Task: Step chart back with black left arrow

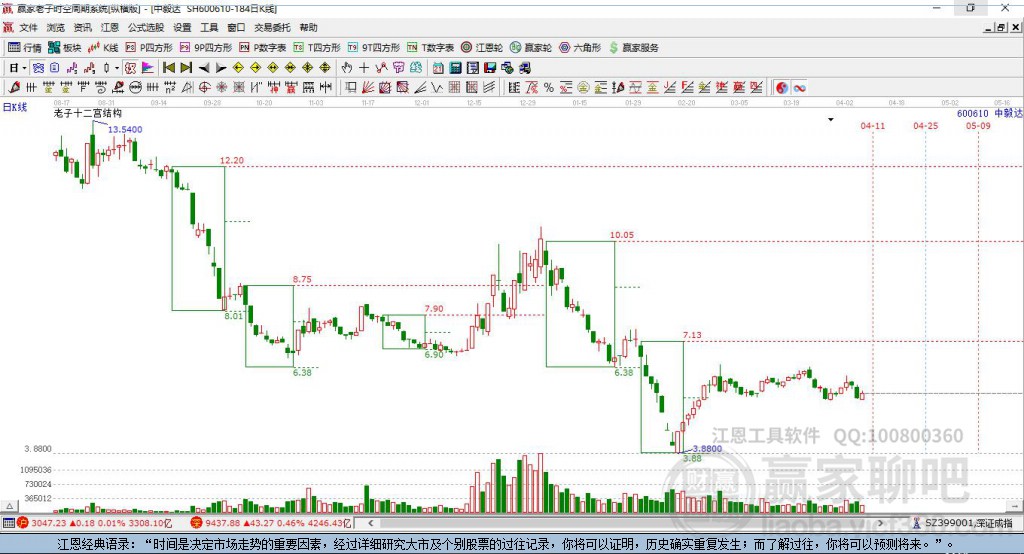Action: 204,68
